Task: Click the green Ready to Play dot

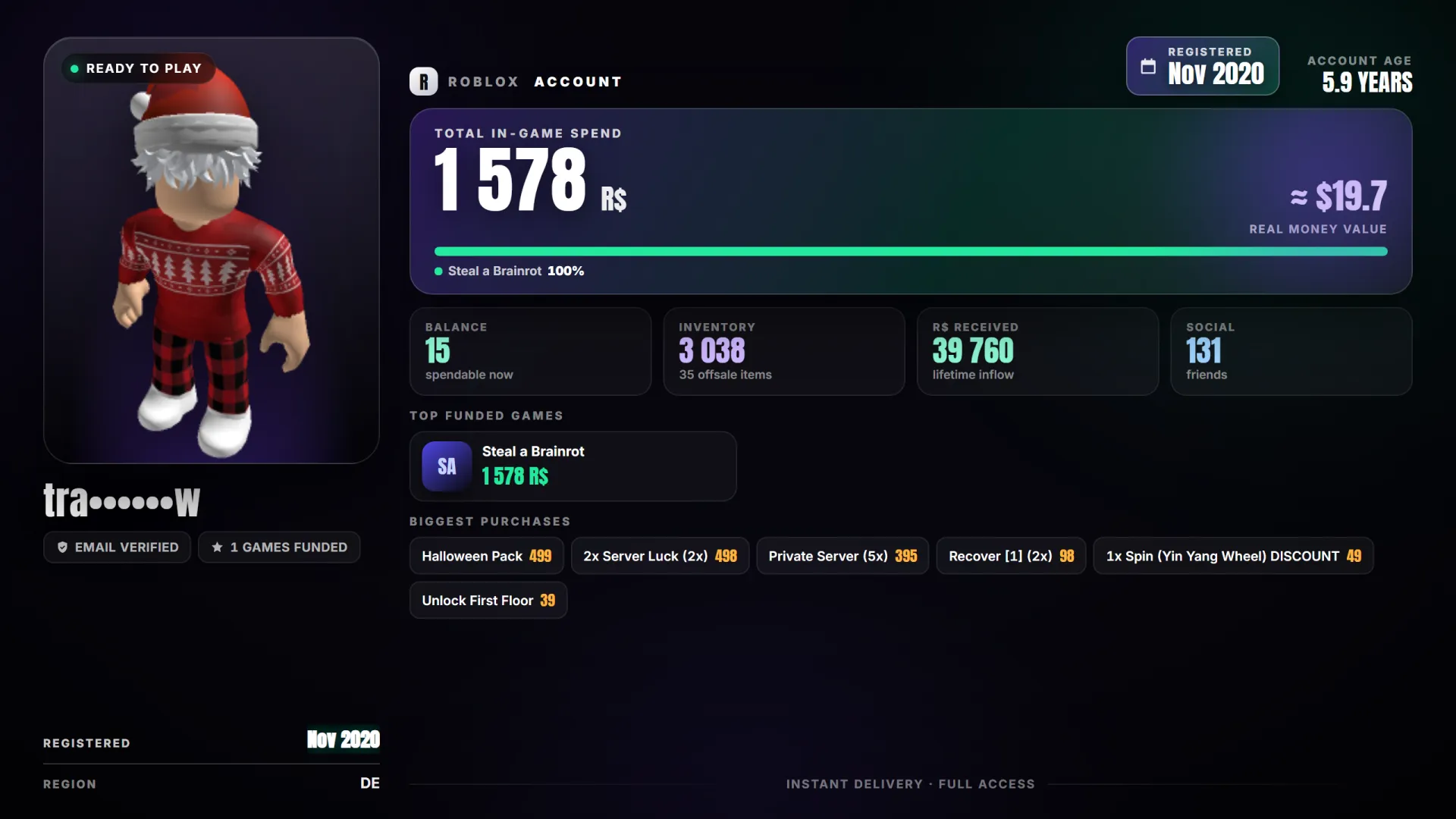Action: click(x=74, y=68)
